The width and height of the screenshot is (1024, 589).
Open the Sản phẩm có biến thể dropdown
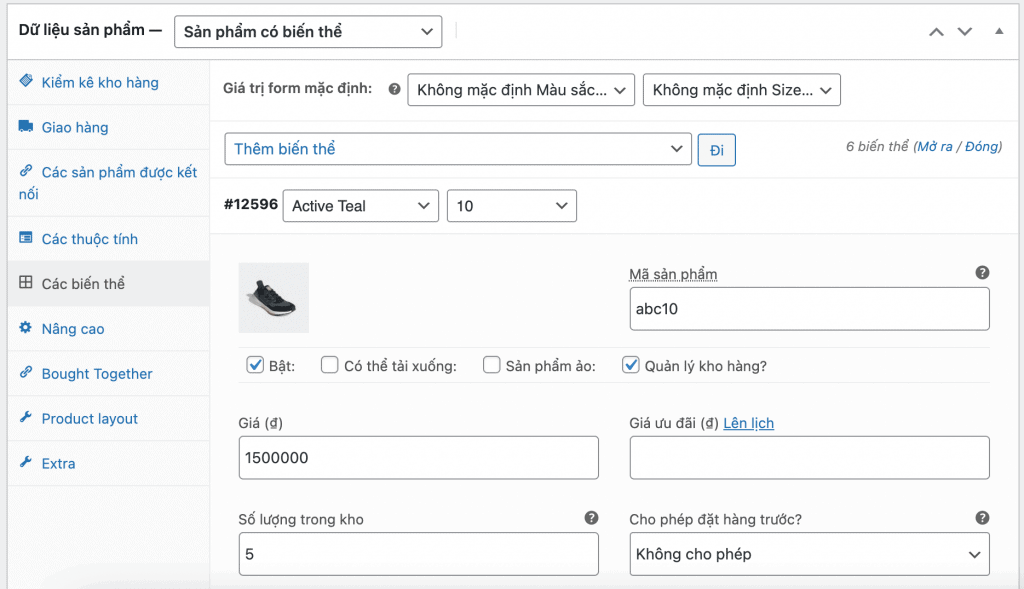point(307,31)
